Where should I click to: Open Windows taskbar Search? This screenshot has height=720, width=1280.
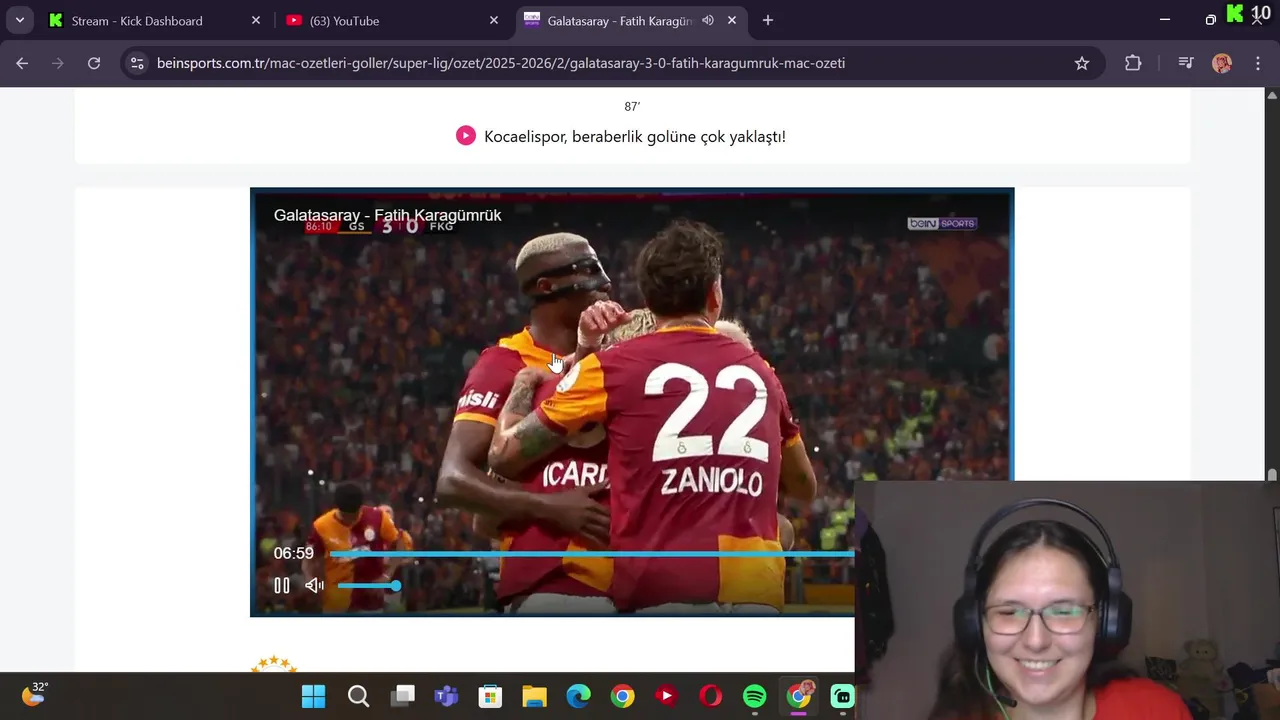(358, 696)
